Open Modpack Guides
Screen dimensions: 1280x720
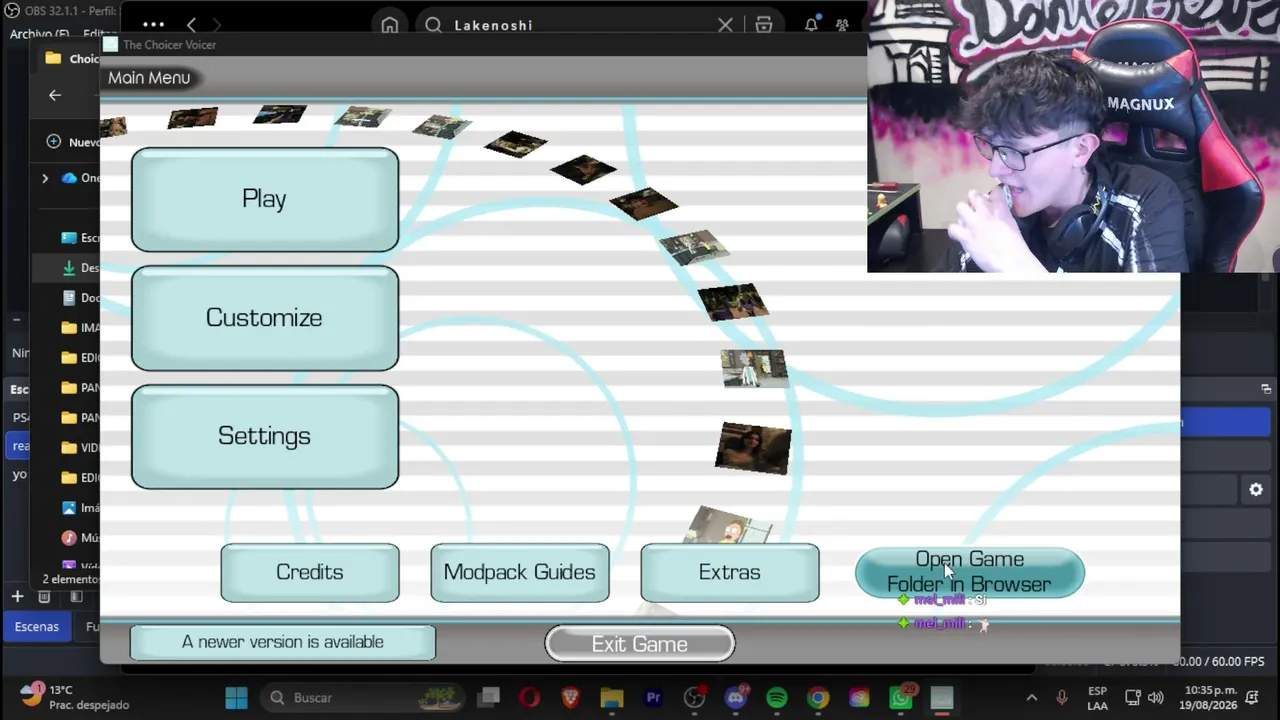click(x=520, y=572)
